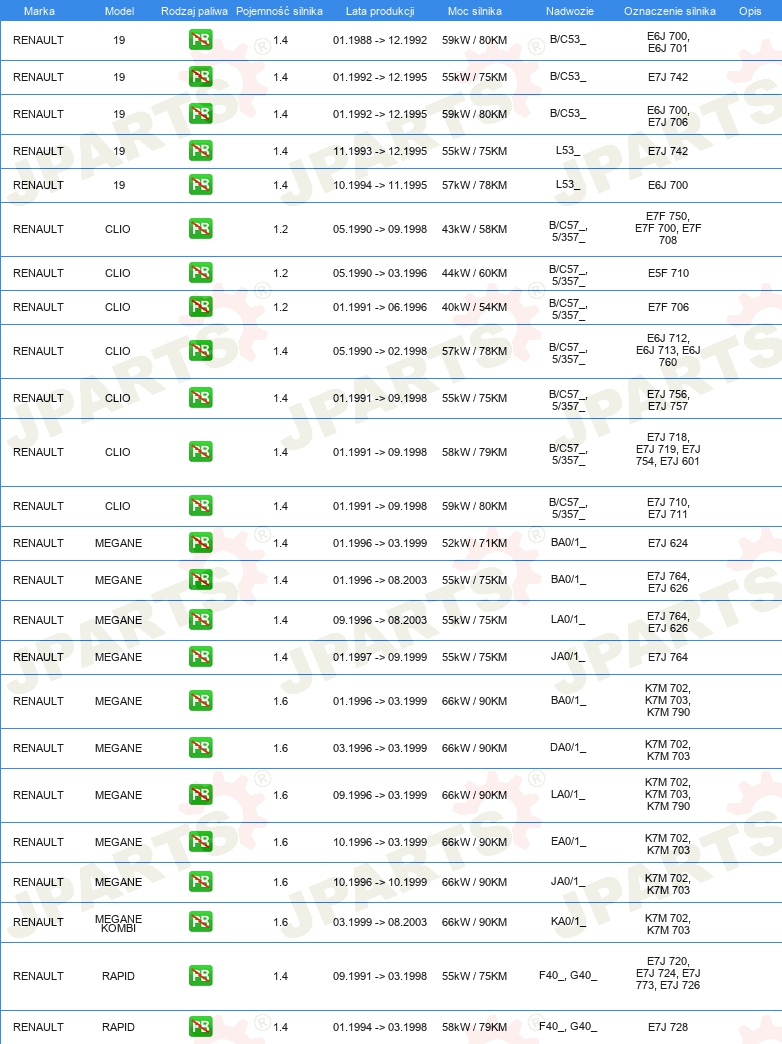Click the fuel icon in the E6J 701 row
Screen dimensions: 782x1044
click(200, 40)
